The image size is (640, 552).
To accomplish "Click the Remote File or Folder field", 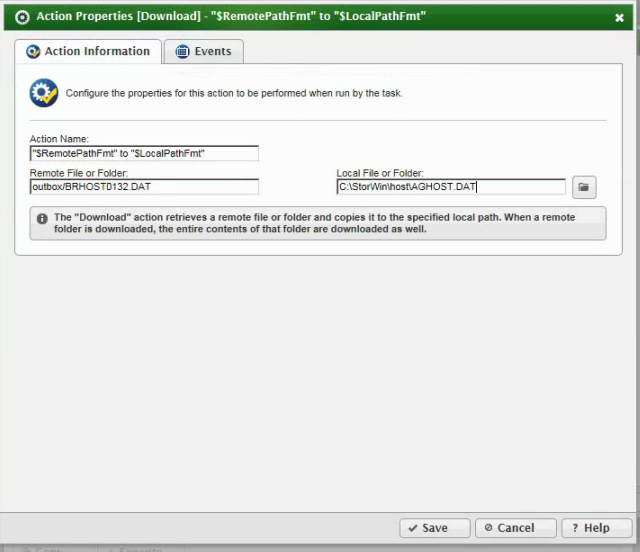I will [144, 187].
